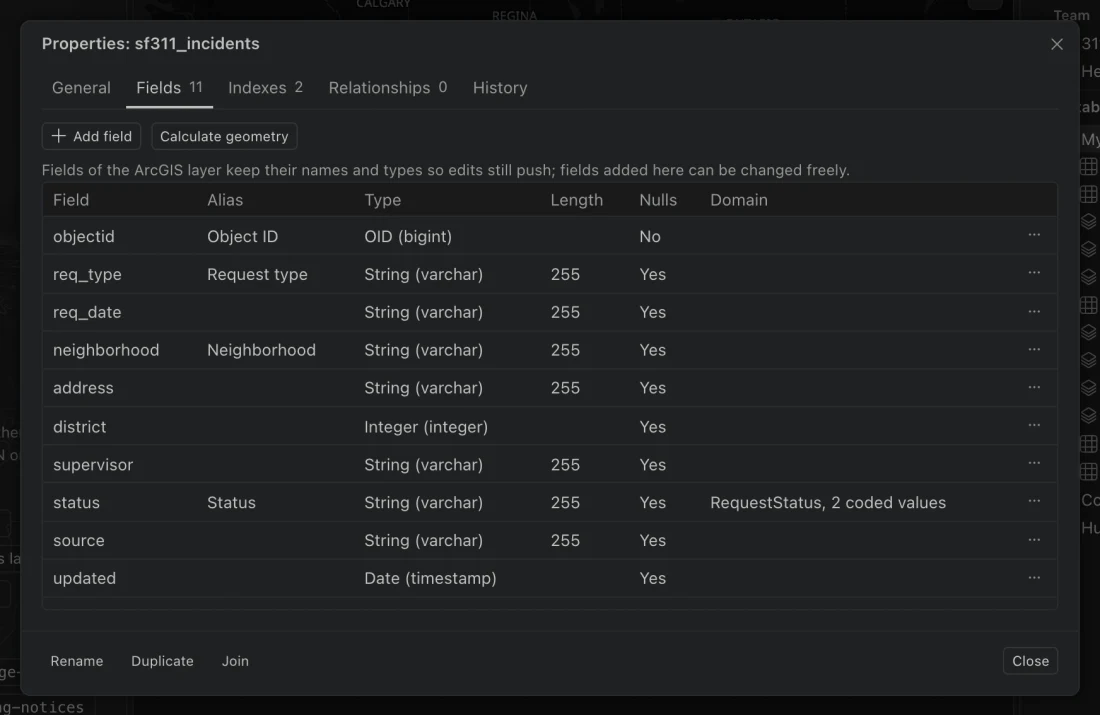Select the supervisor field name
The image size is (1100, 715).
coord(93,465)
